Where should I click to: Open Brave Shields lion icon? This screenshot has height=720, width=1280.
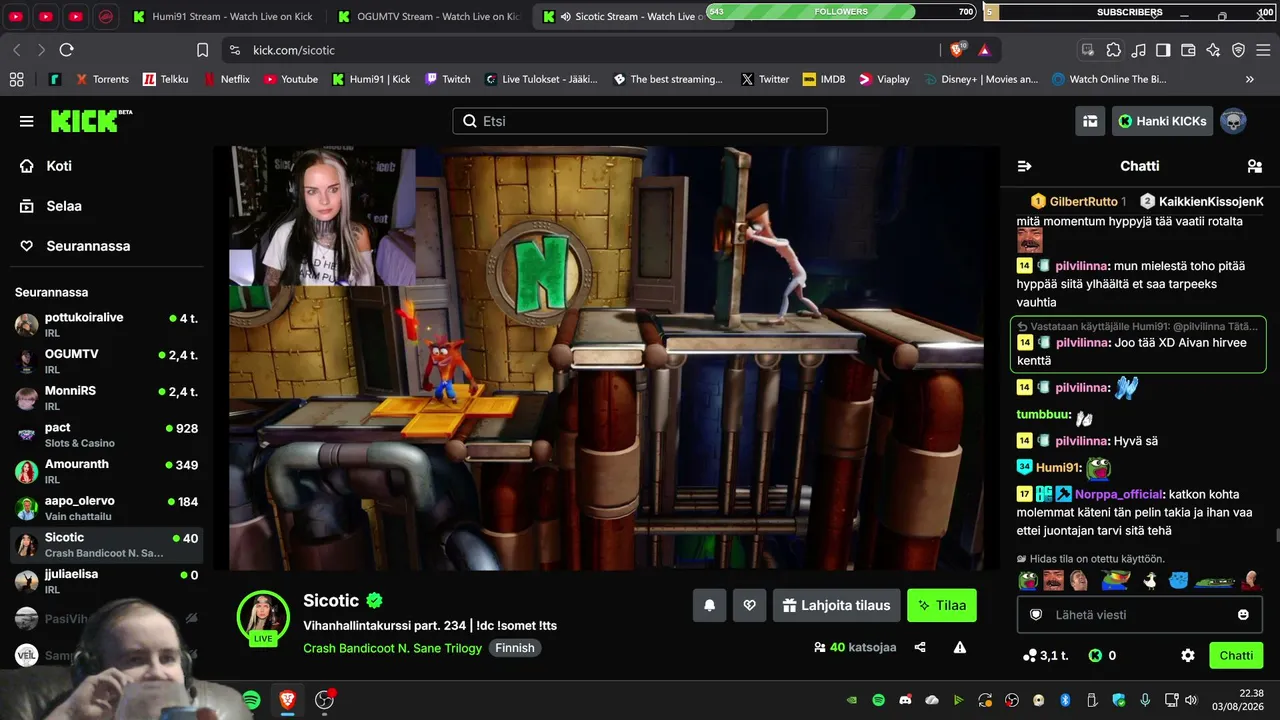(x=958, y=50)
